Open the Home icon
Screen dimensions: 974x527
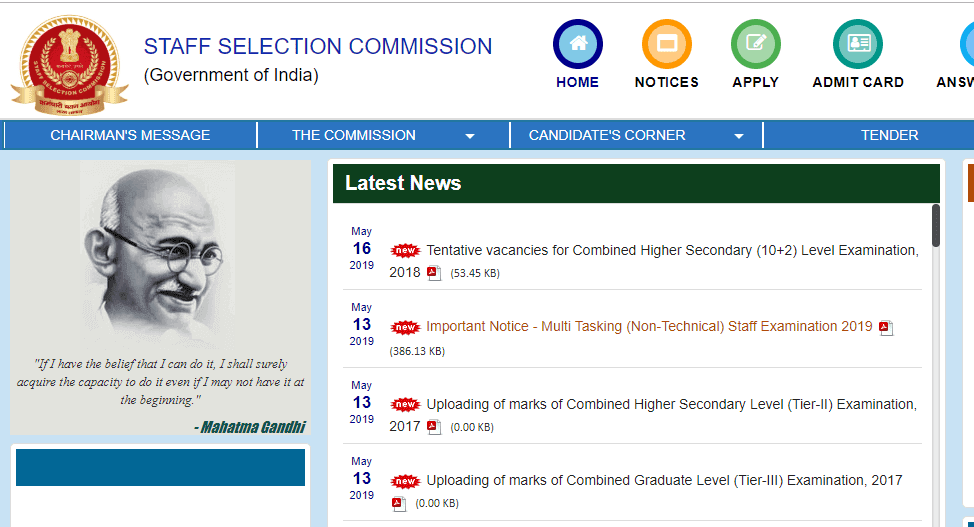tap(578, 44)
